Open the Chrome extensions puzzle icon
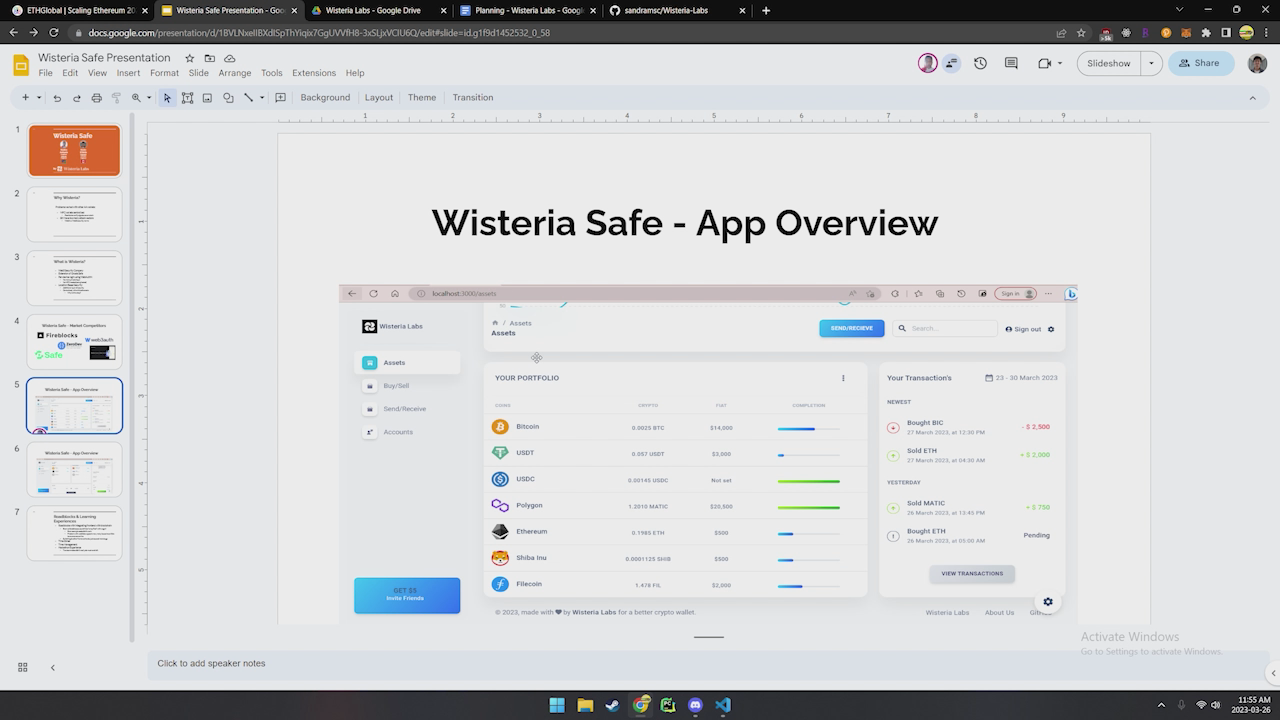This screenshot has width=1280, height=720. pyautogui.click(x=1207, y=33)
